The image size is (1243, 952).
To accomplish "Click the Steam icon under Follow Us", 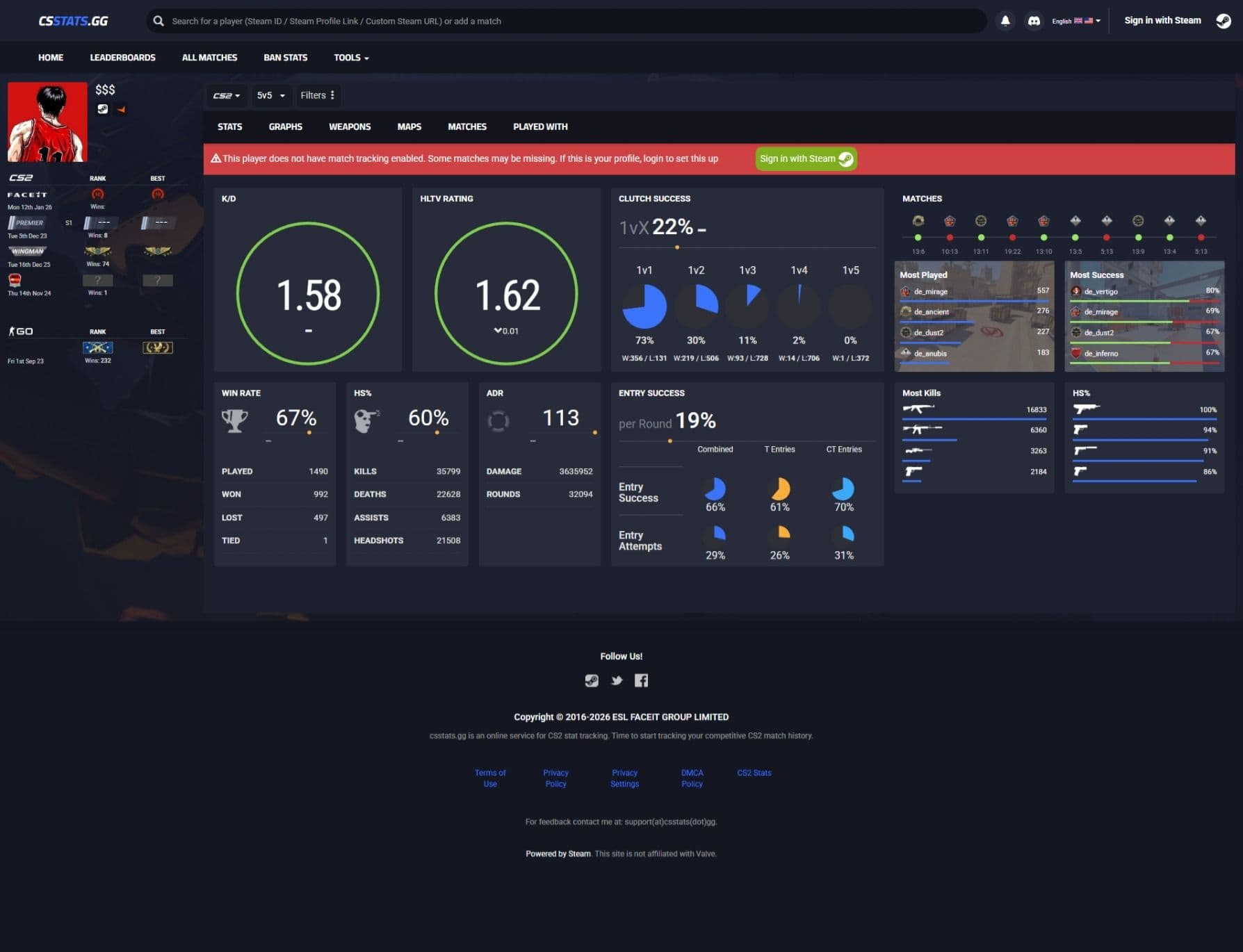I will (592, 680).
